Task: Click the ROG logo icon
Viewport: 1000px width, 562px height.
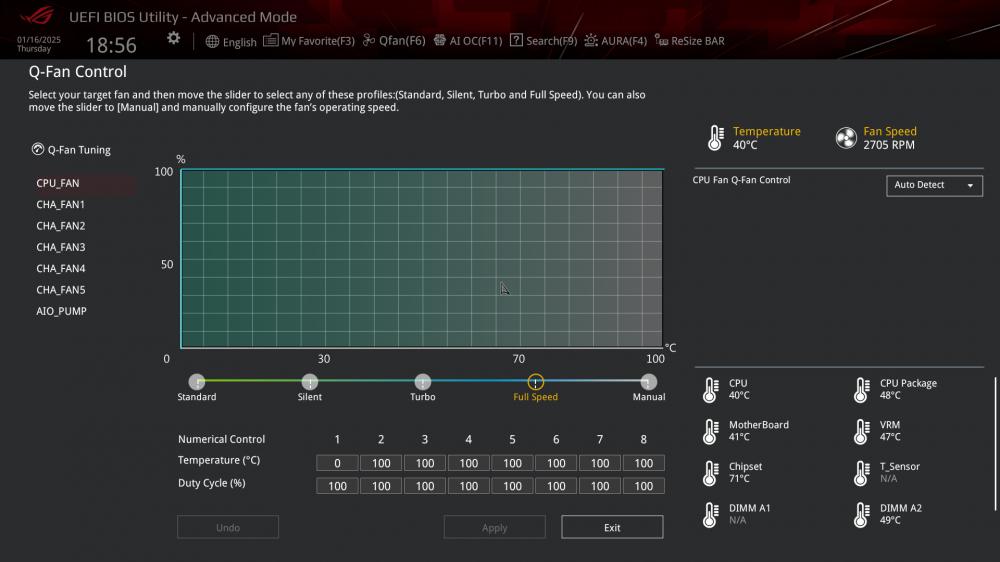Action: click(x=36, y=15)
